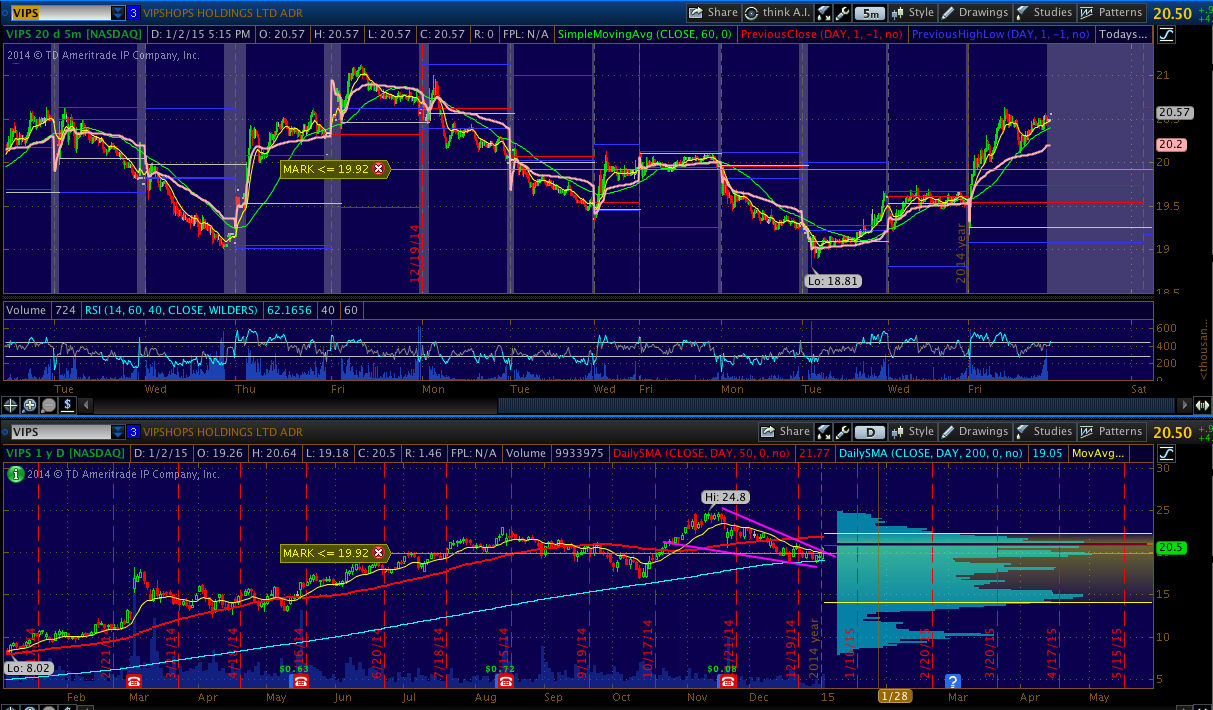This screenshot has width=1213, height=710.
Task: Open the upper VIPS symbol dropdown arrow
Action: pyautogui.click(x=118, y=13)
